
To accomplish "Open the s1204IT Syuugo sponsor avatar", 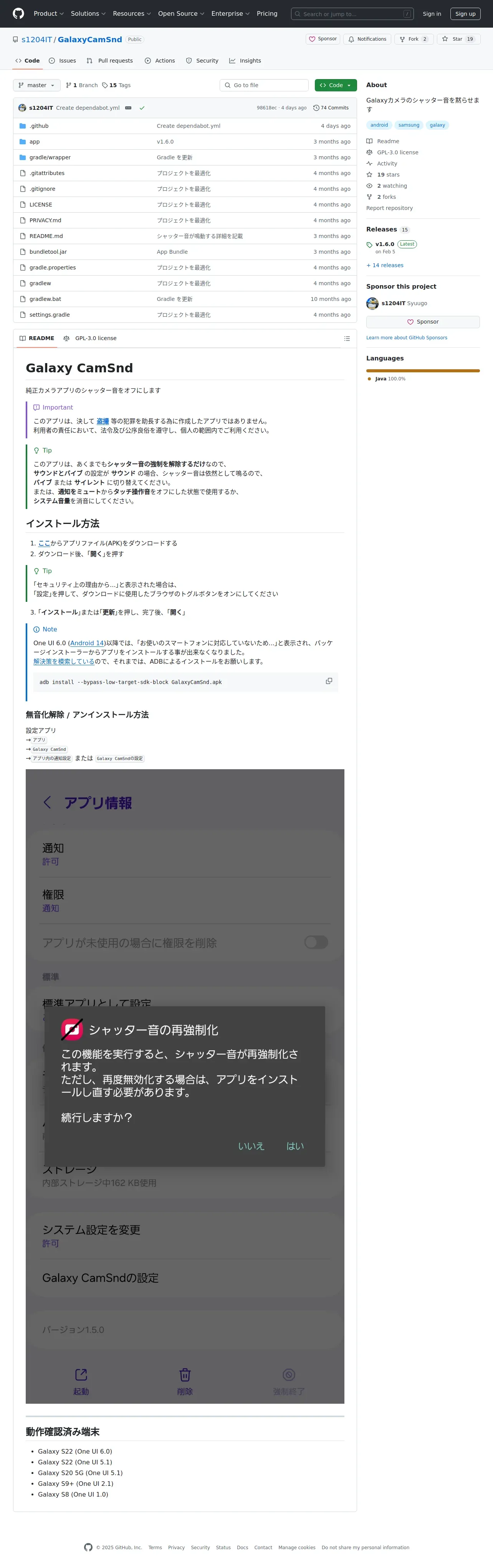I will coord(372,303).
